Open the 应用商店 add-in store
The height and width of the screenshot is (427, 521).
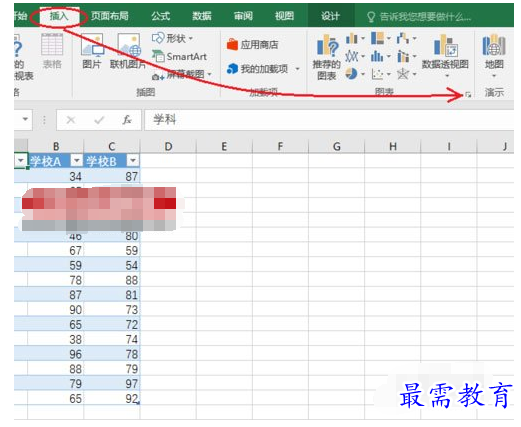coord(253,44)
